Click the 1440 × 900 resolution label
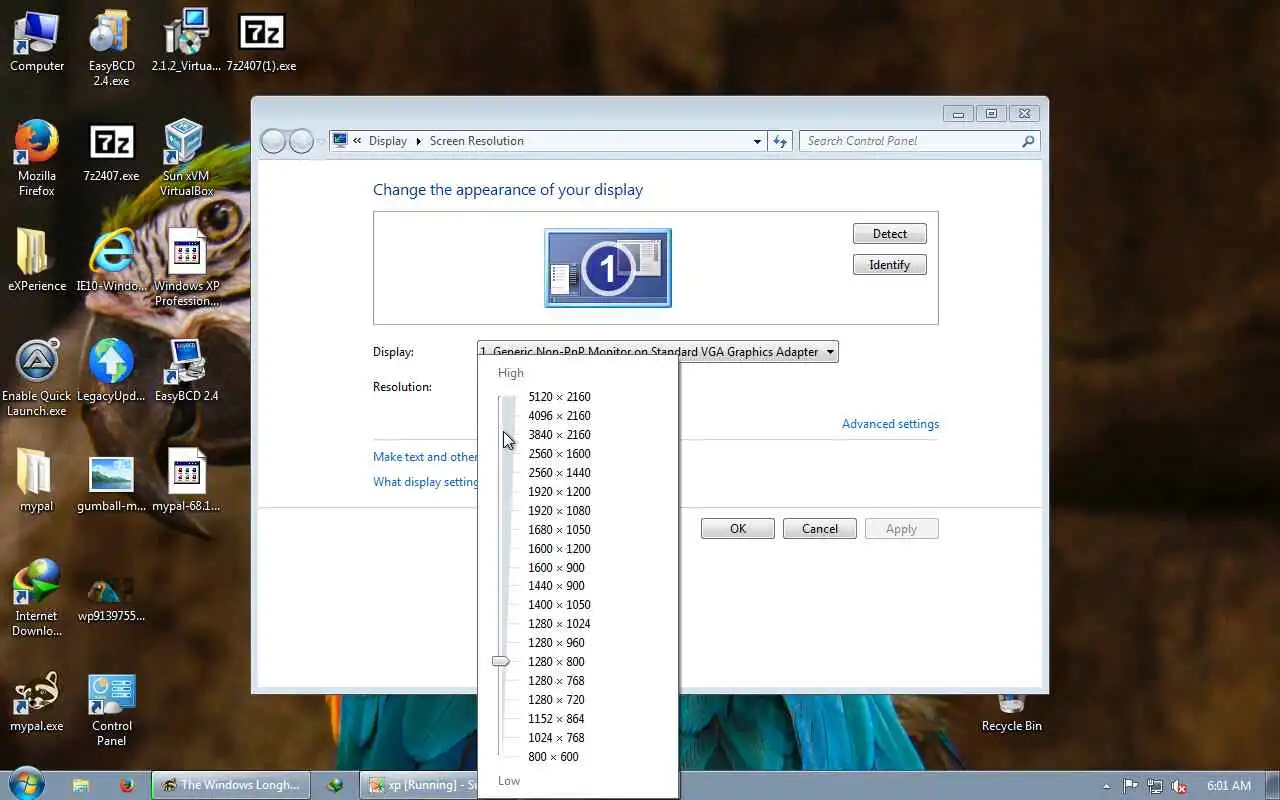Viewport: 1280px width, 800px height. 556,586
